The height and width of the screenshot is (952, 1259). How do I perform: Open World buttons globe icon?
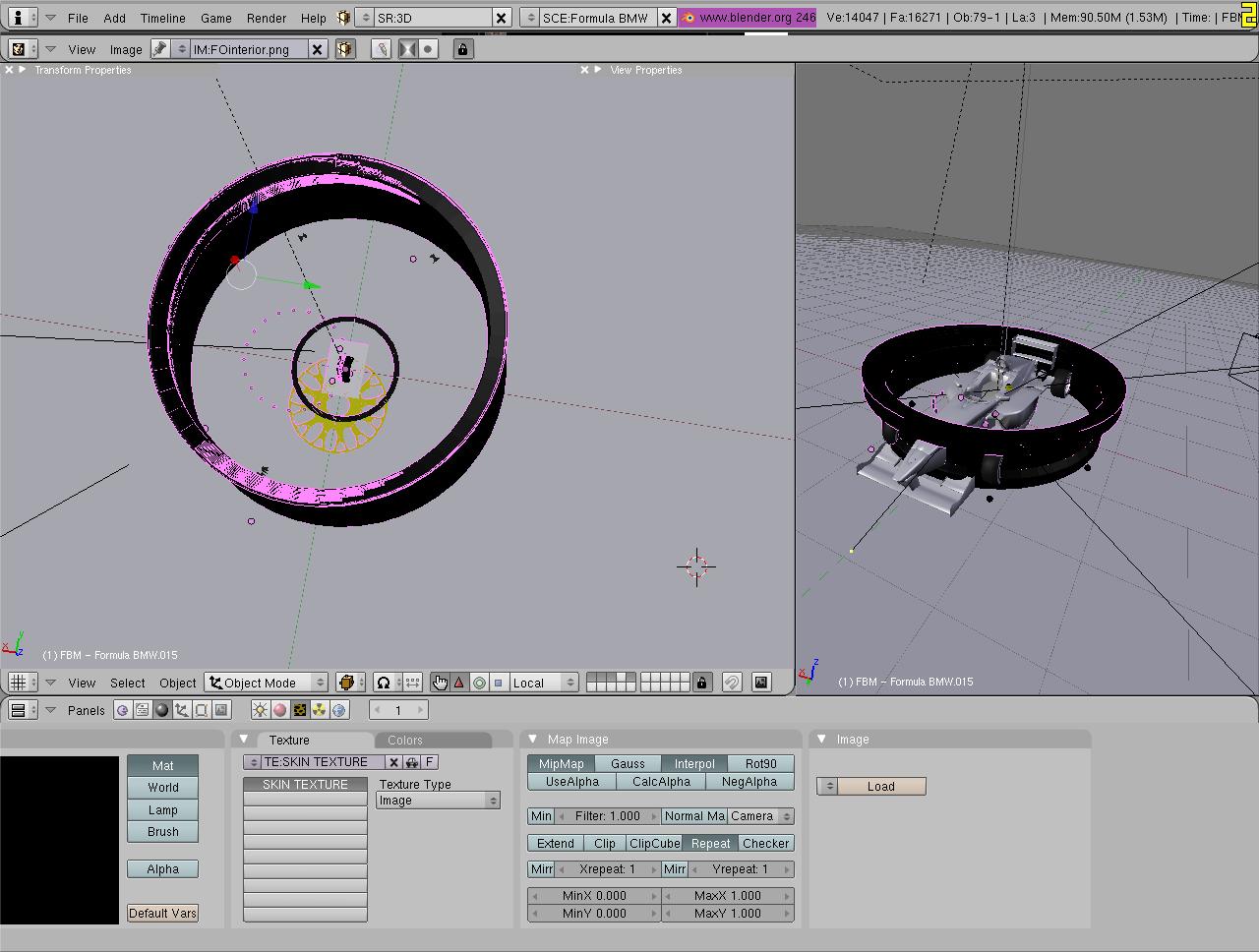[x=339, y=710]
